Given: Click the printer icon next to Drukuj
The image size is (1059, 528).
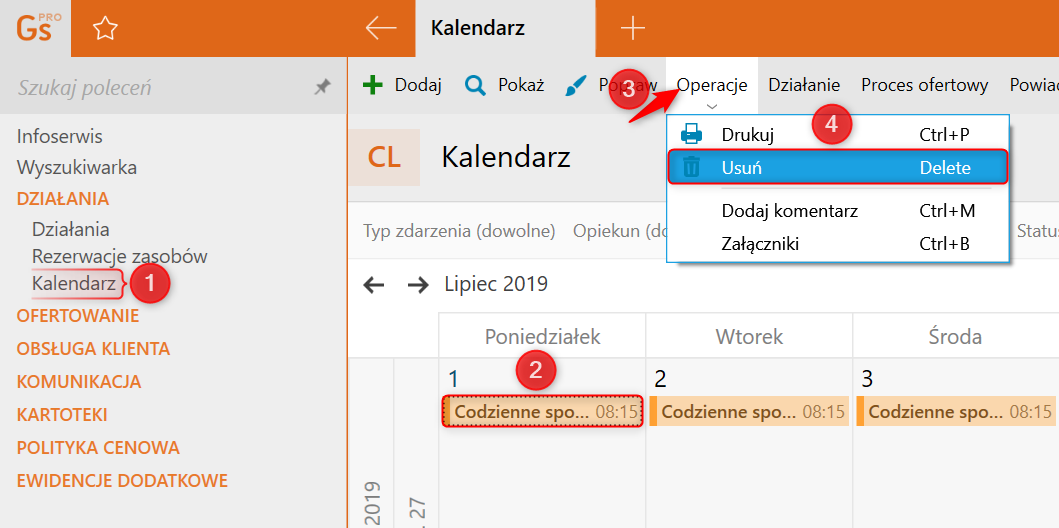Looking at the screenshot, I should coord(691,134).
